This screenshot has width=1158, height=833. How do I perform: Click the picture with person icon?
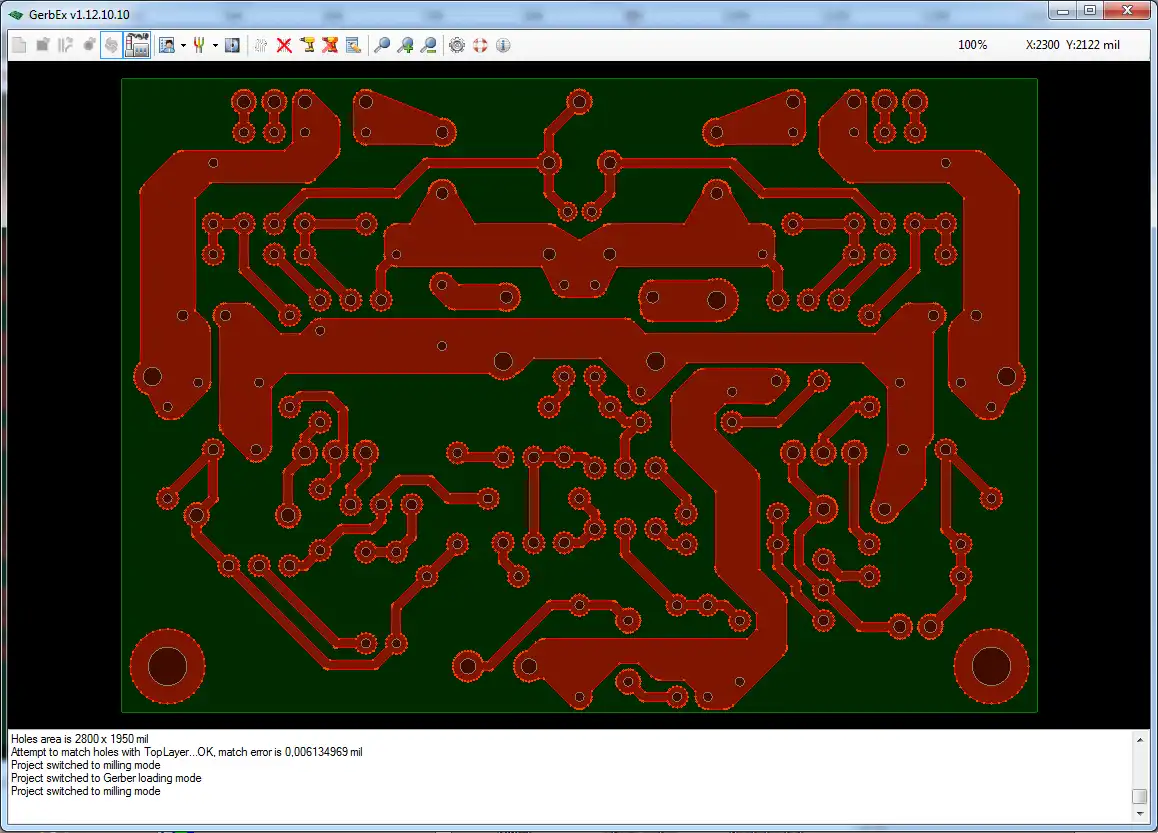(167, 45)
